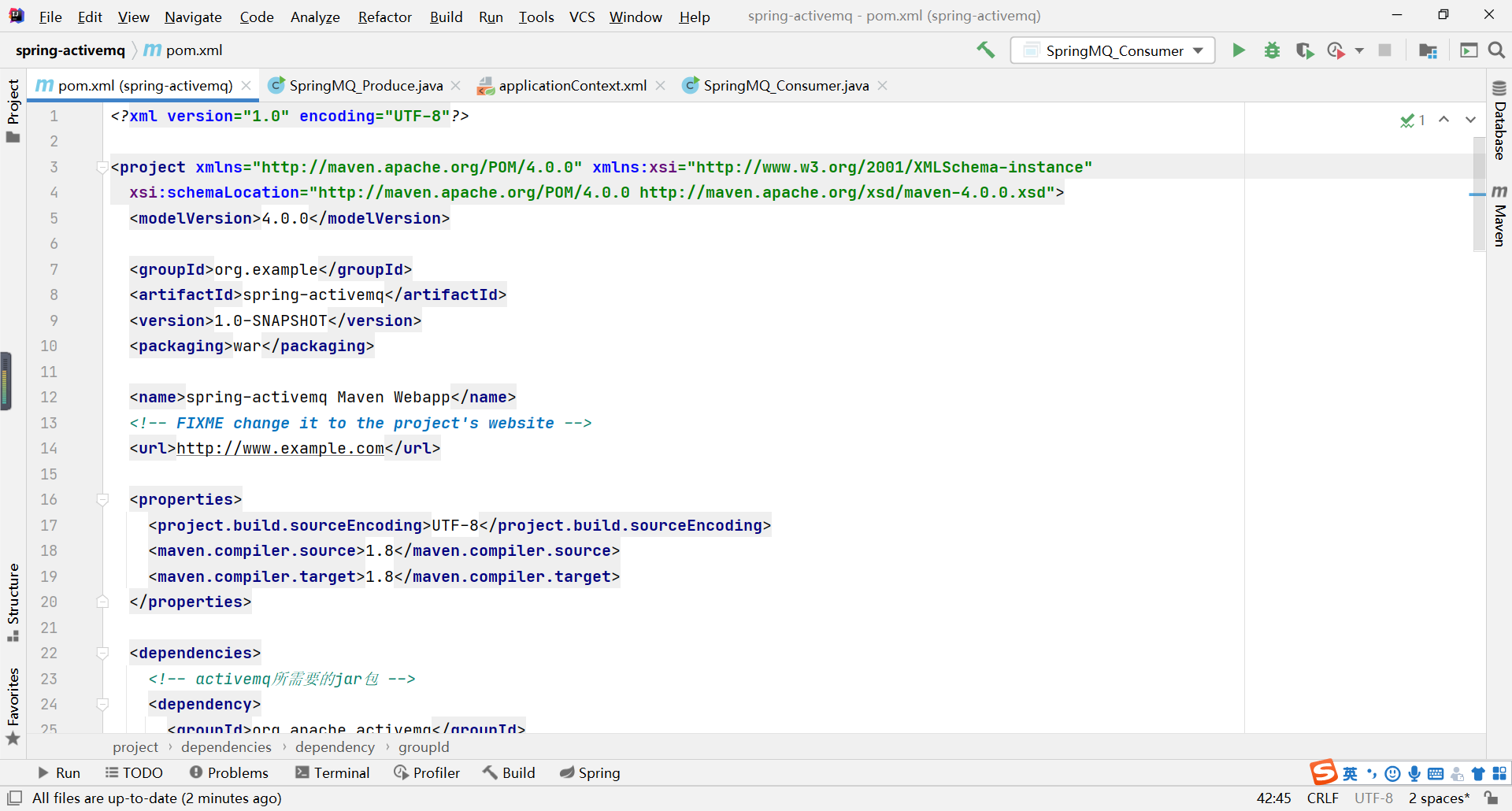Toggle tool window bars in status corner
1512x811 pixels.
(x=14, y=798)
